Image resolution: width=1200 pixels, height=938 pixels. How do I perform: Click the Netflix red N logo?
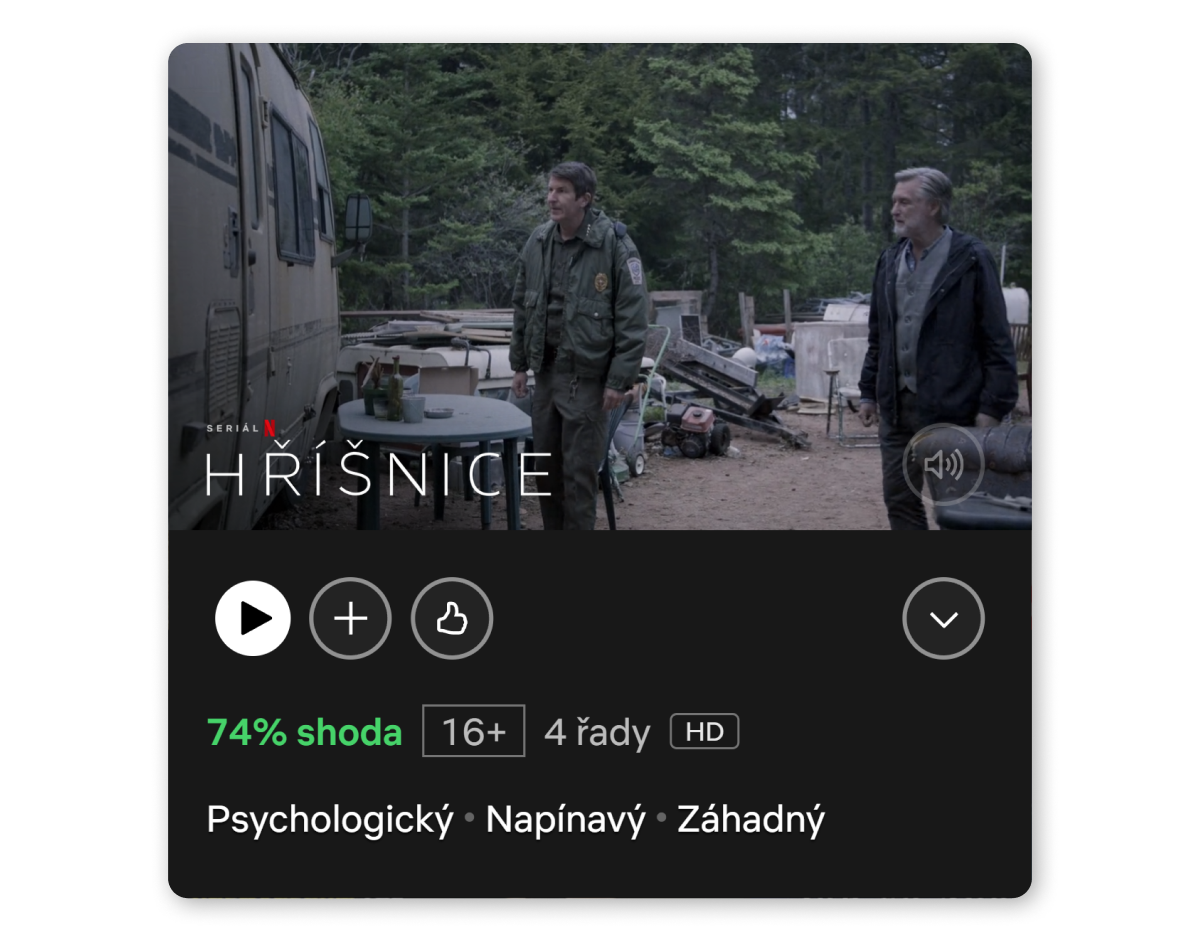pos(270,428)
